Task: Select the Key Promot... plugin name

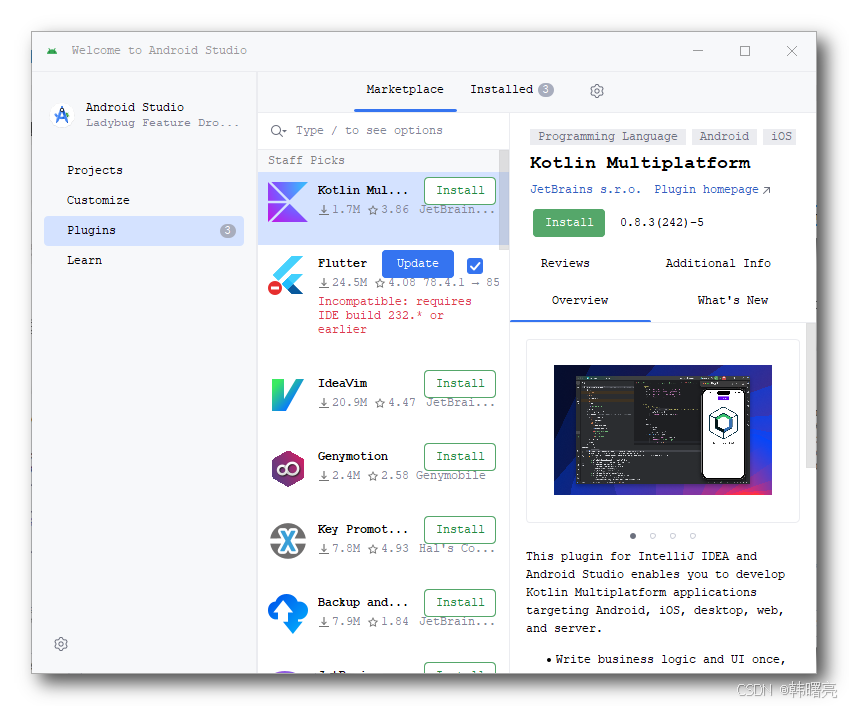Action: point(363,530)
